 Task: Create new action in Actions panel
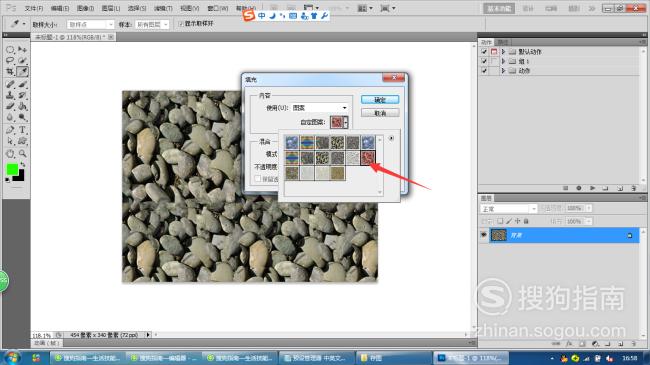click(620, 188)
